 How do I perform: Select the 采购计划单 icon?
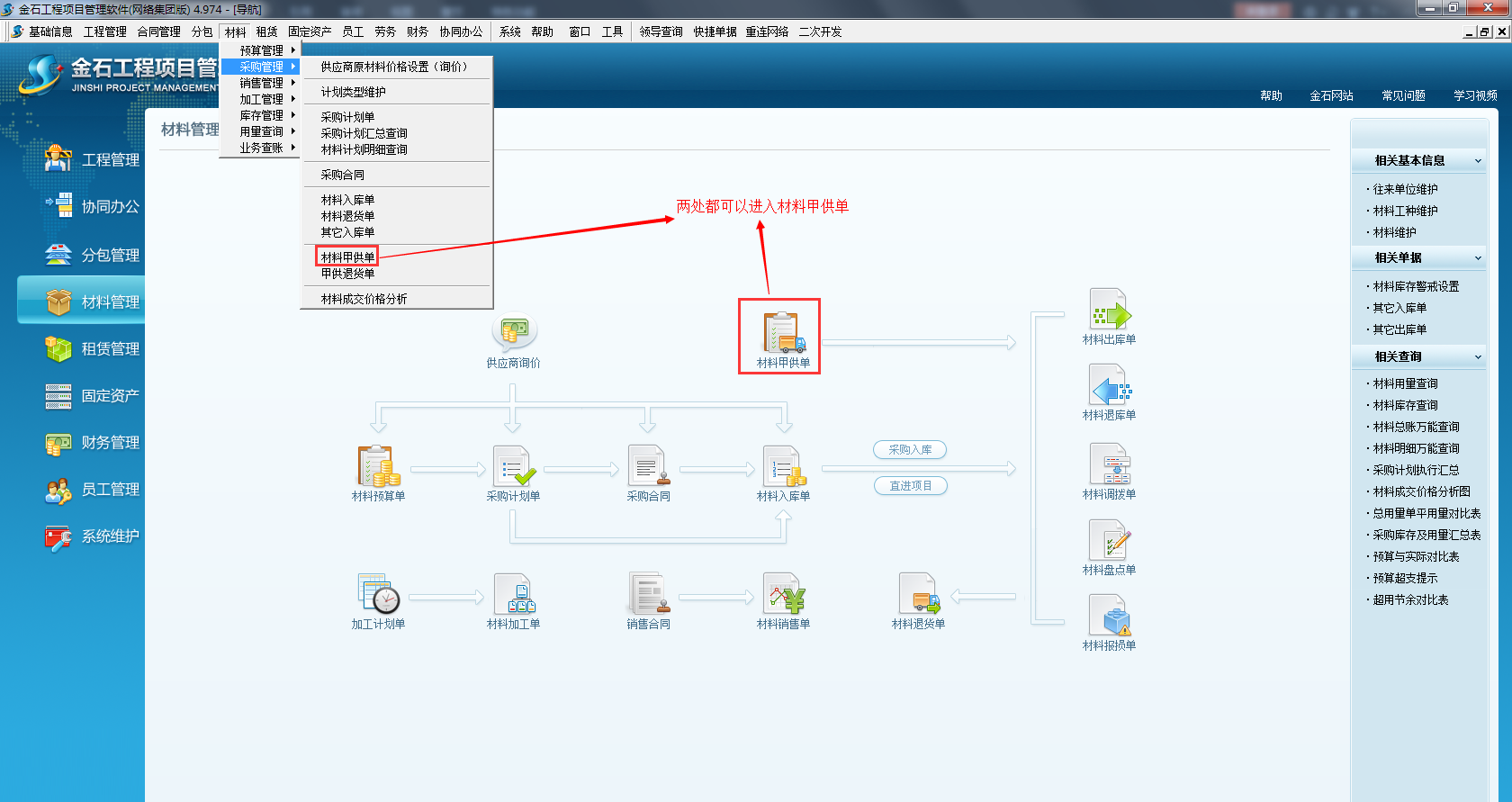(513, 466)
